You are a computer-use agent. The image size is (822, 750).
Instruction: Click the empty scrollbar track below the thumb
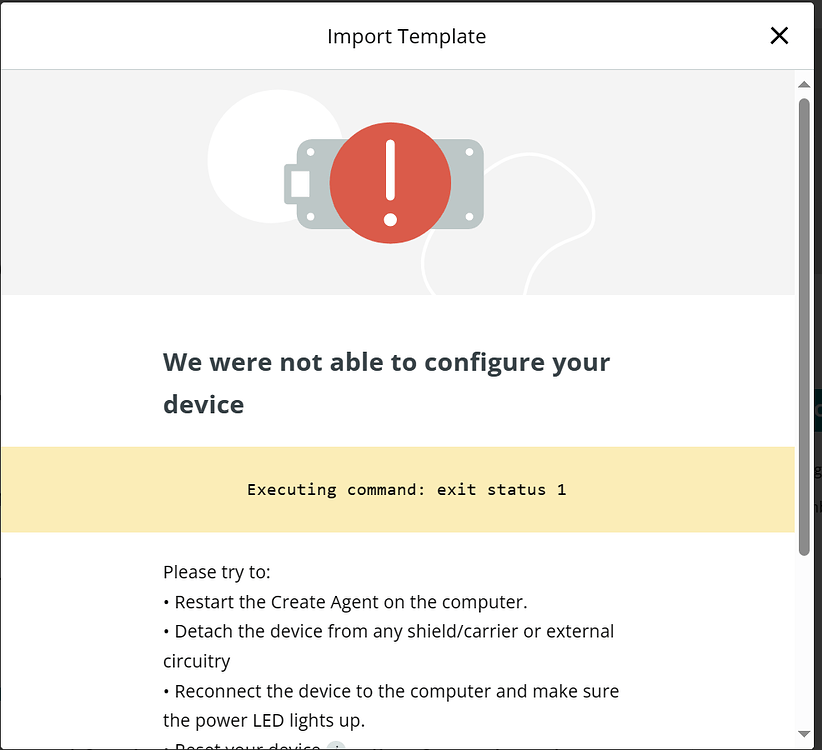pyautogui.click(x=804, y=639)
